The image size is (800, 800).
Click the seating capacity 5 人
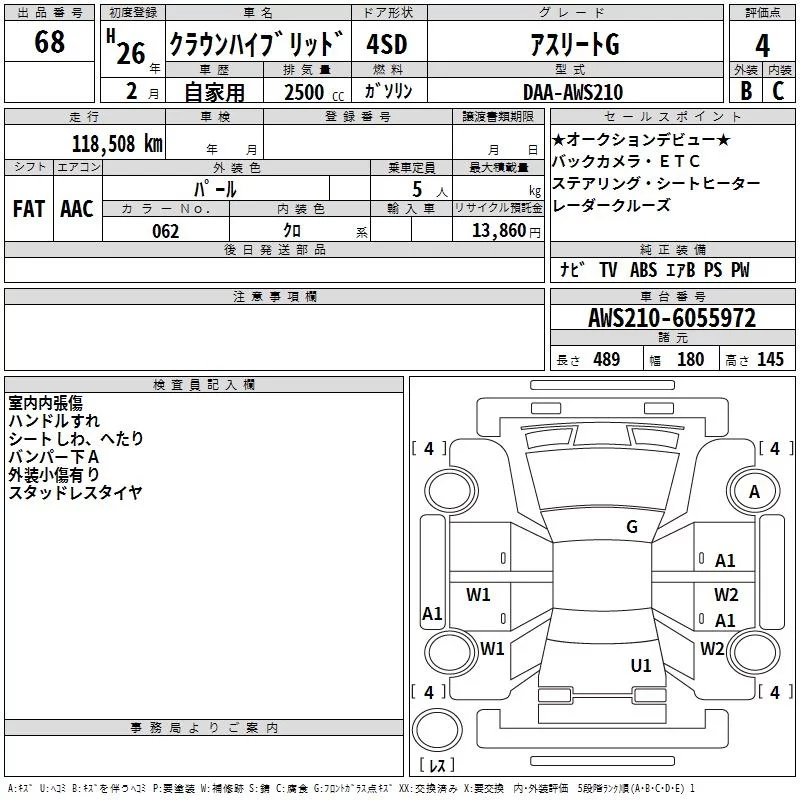(x=430, y=190)
